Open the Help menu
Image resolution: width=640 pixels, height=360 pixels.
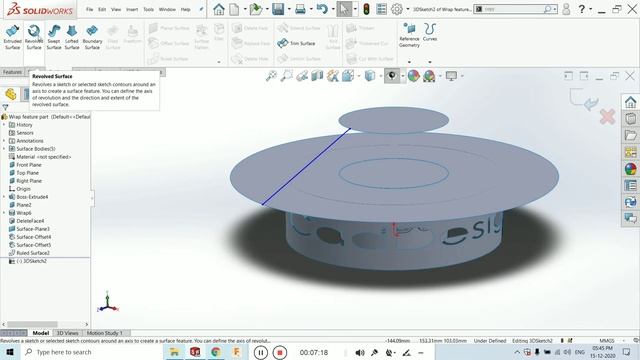(186, 9)
